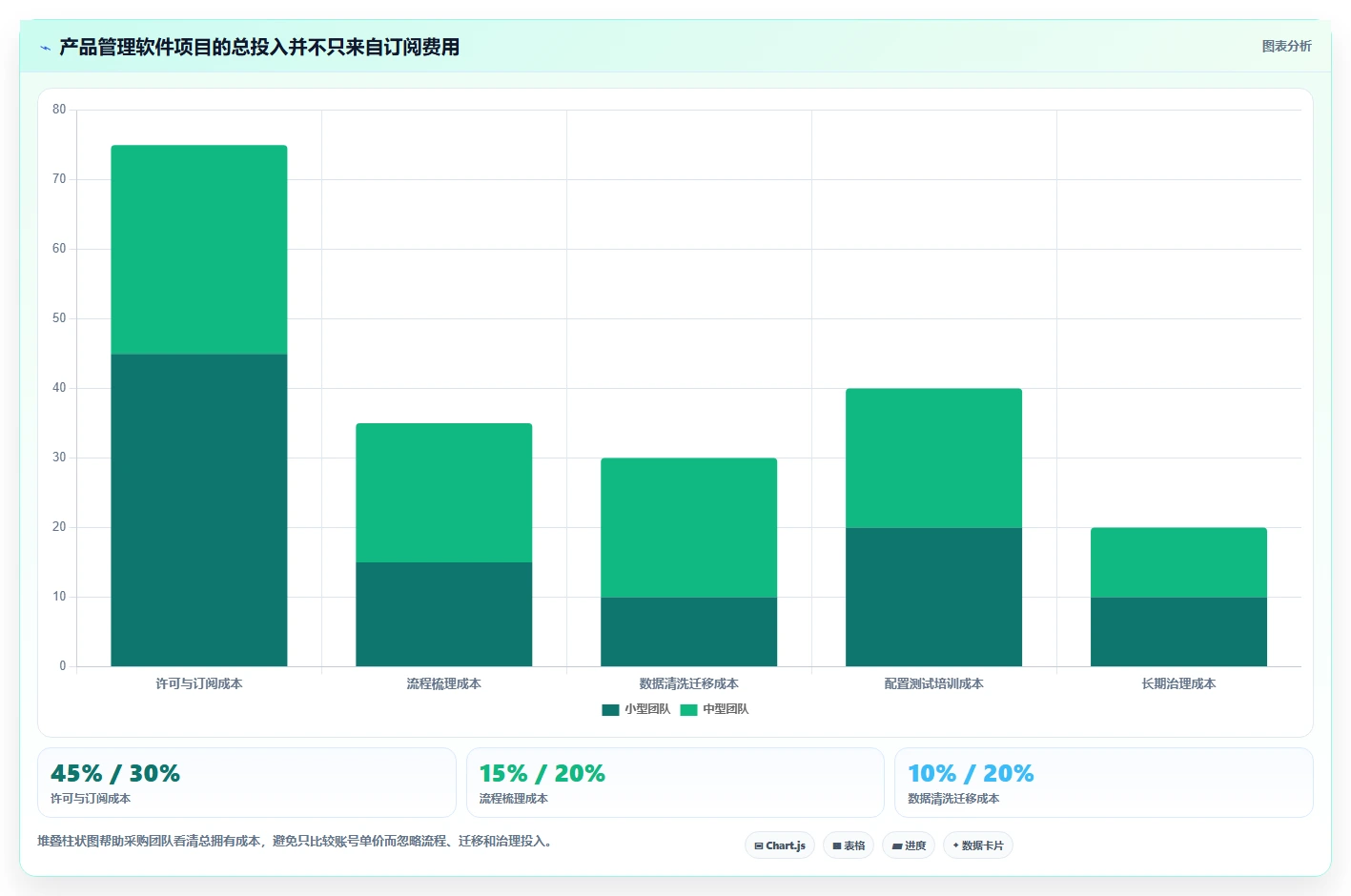Click the x-axis label 配置测试培训成本
Image resolution: width=1351 pixels, height=896 pixels.
[934, 683]
